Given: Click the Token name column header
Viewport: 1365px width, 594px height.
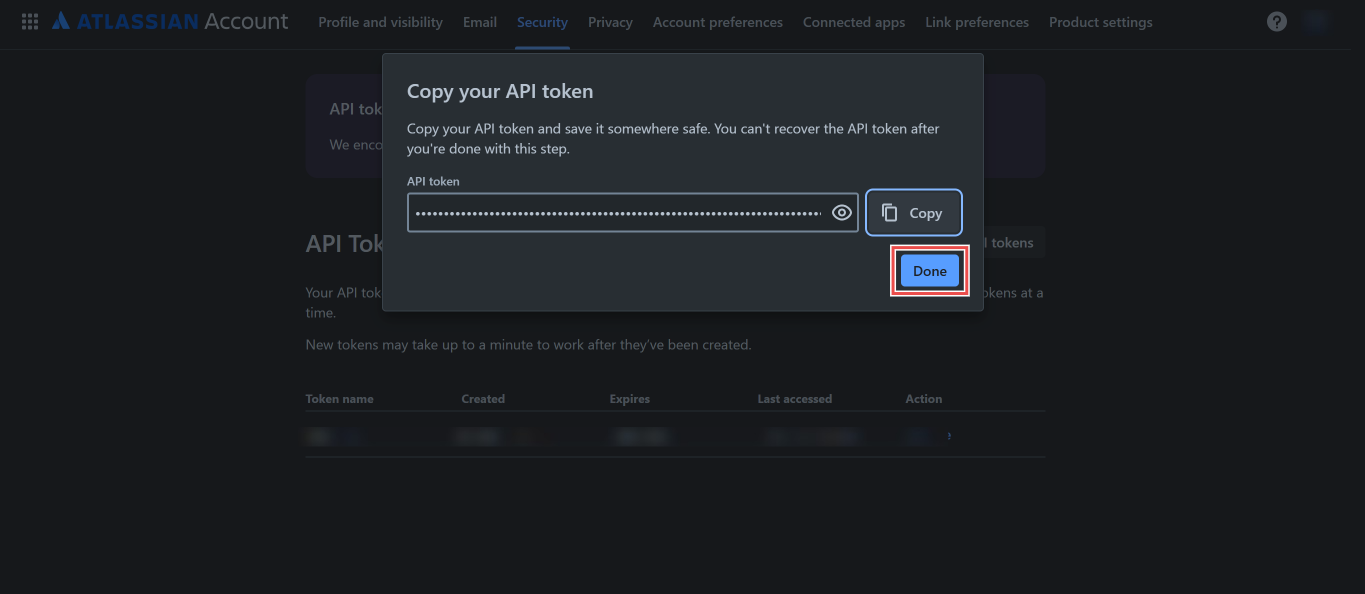Looking at the screenshot, I should (x=339, y=398).
